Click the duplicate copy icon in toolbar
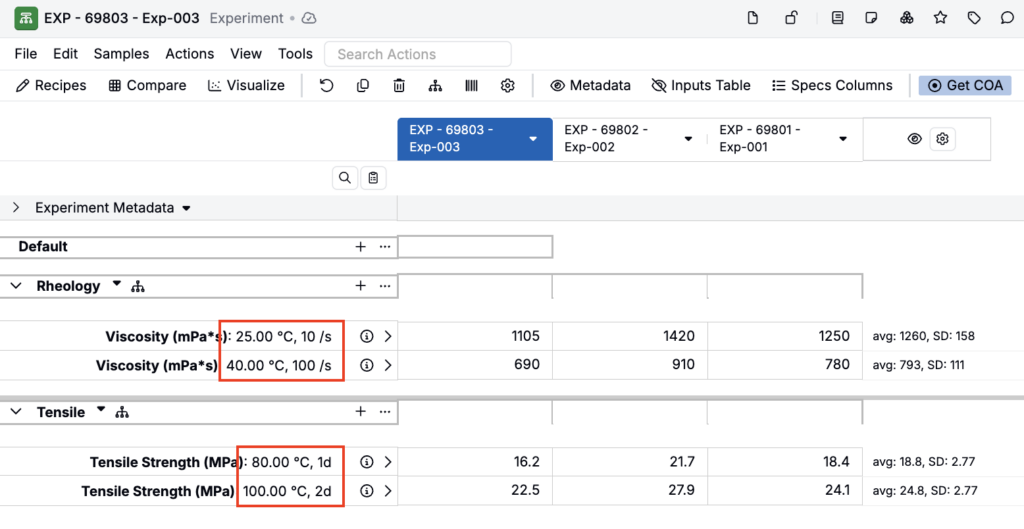1024x529 pixels. 363,86
